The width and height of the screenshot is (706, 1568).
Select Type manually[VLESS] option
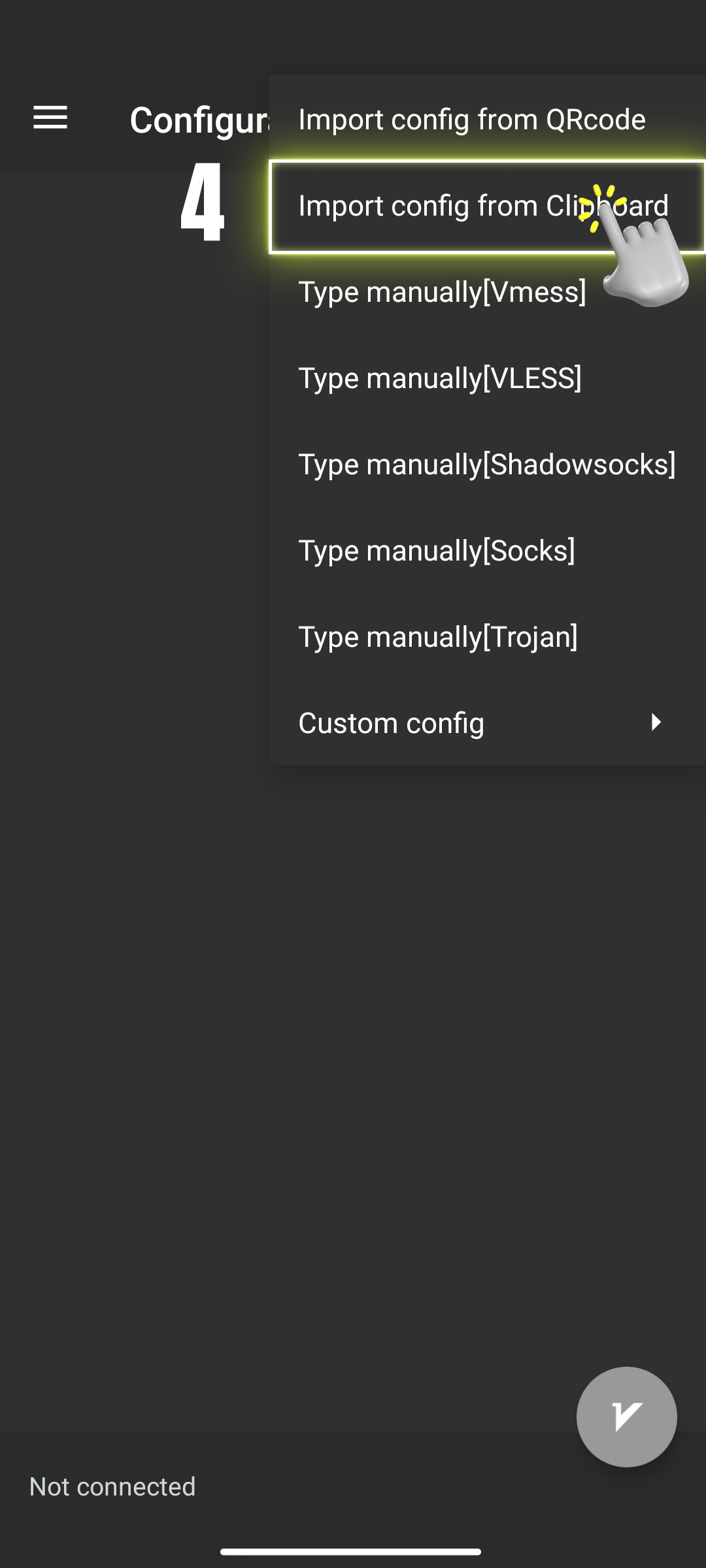[x=488, y=378]
